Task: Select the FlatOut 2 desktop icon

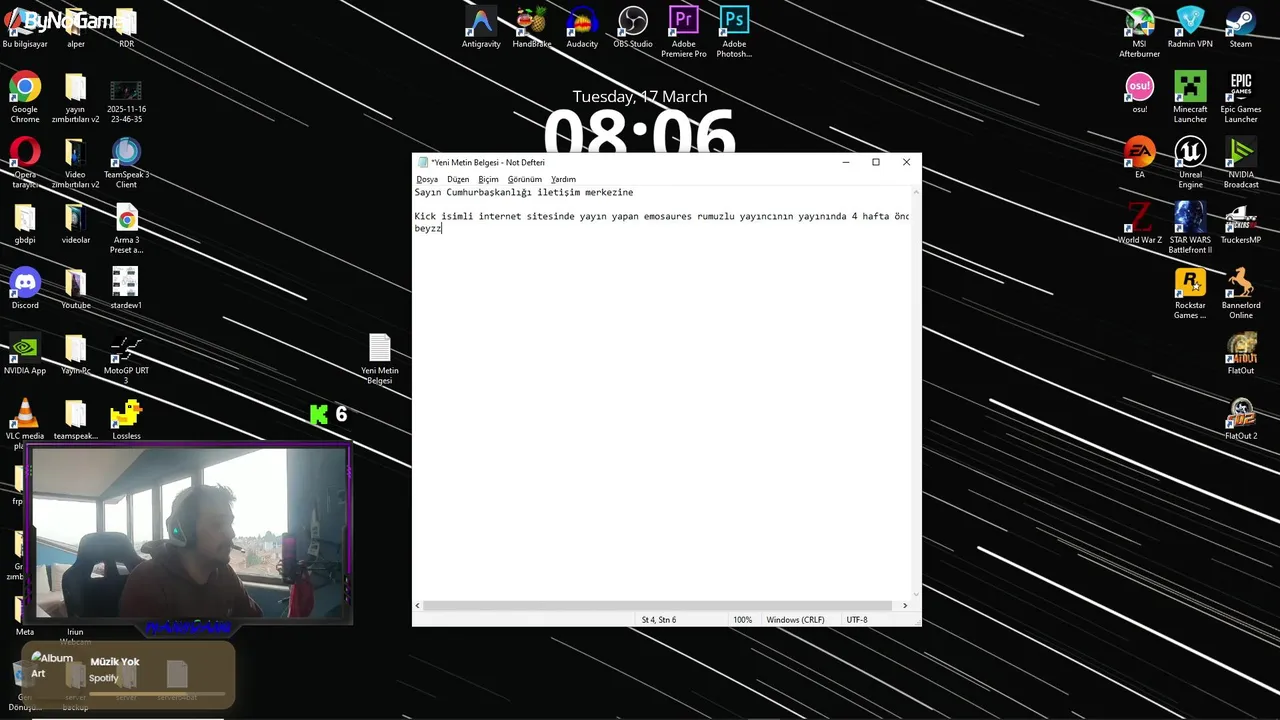Action: 1241,418
